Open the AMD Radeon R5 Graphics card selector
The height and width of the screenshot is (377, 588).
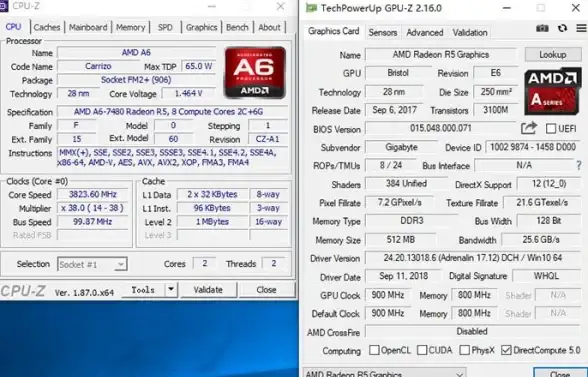click(385, 373)
